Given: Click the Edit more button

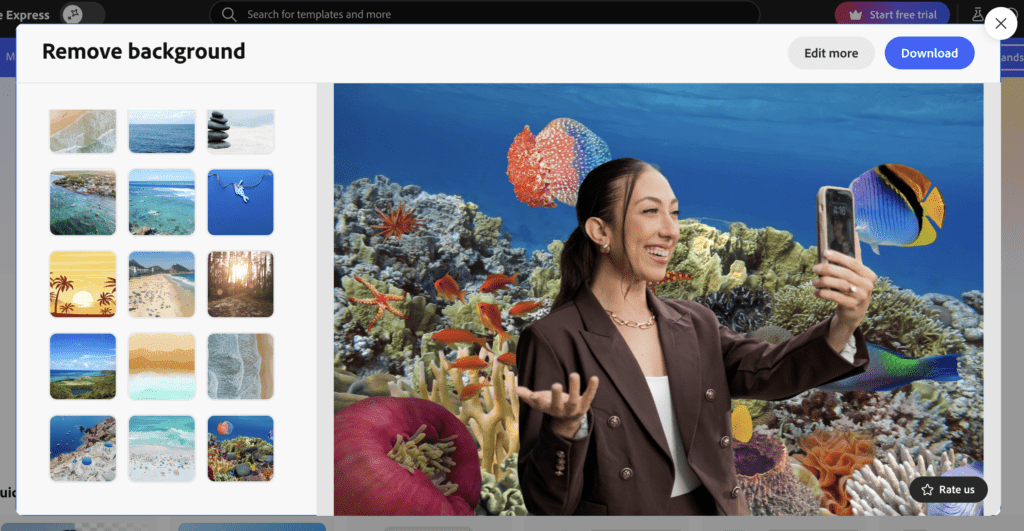Looking at the screenshot, I should (x=830, y=53).
